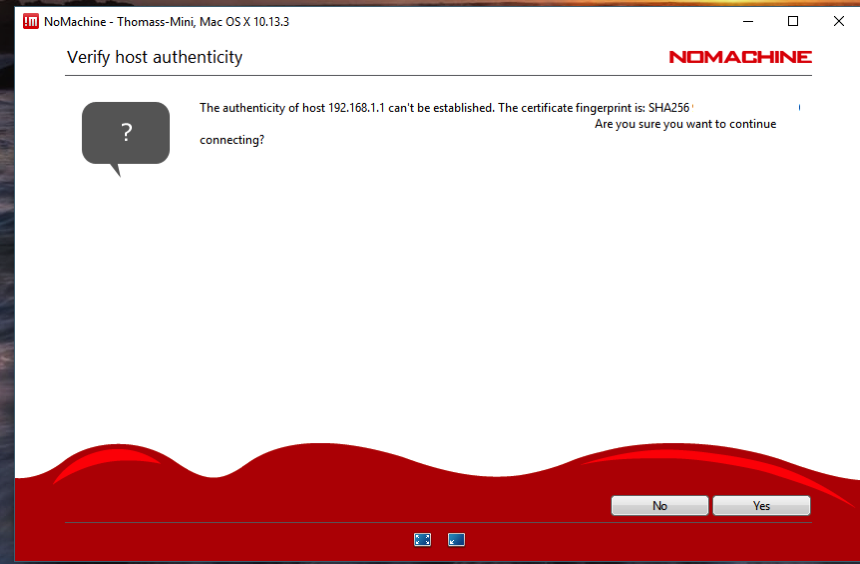The height and width of the screenshot is (564, 860).
Task: Click the NOMACHINE logo at top right
Action: (740, 57)
